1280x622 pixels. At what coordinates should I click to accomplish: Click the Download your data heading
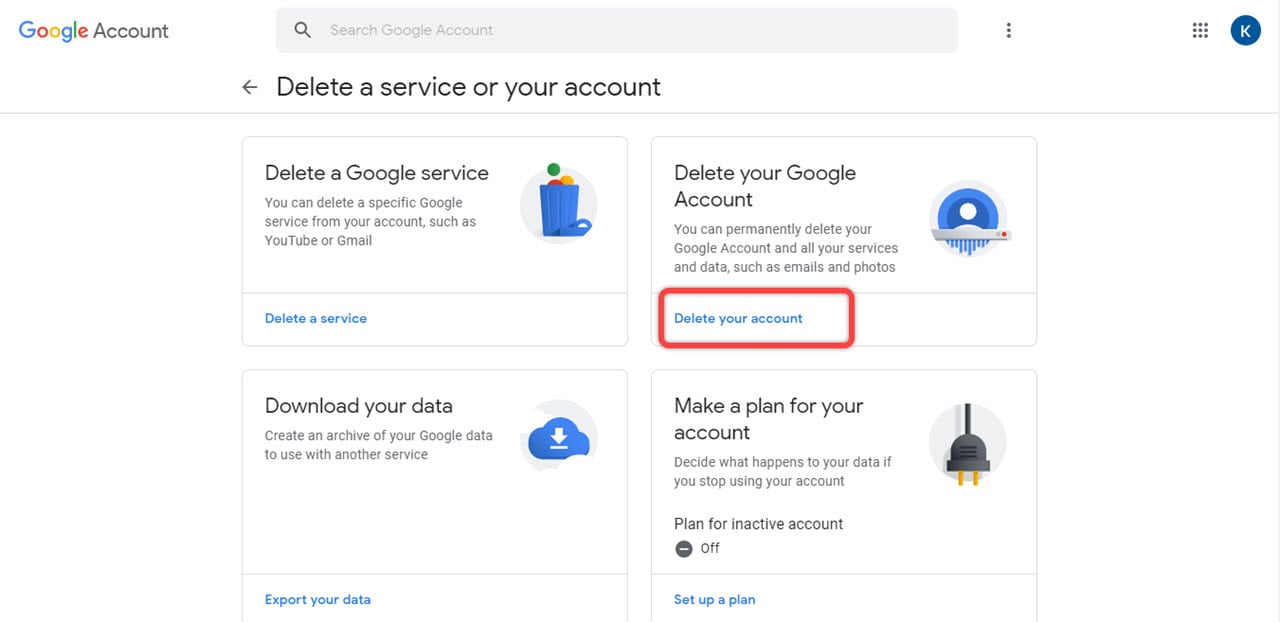(359, 406)
